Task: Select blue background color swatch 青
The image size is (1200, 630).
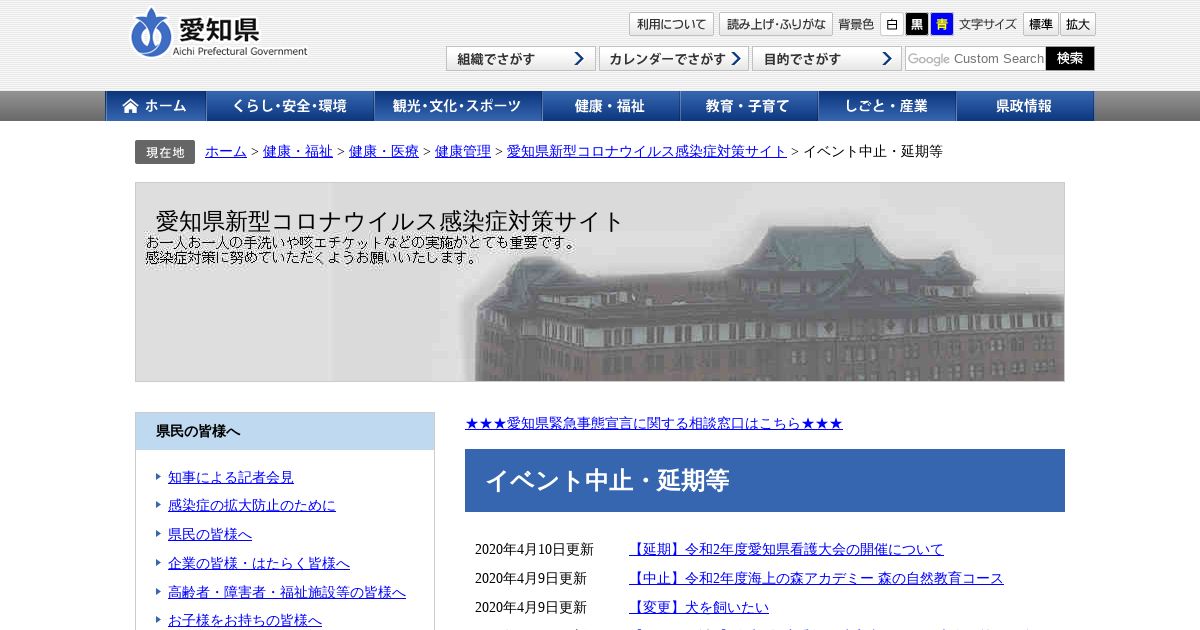Action: (942, 25)
